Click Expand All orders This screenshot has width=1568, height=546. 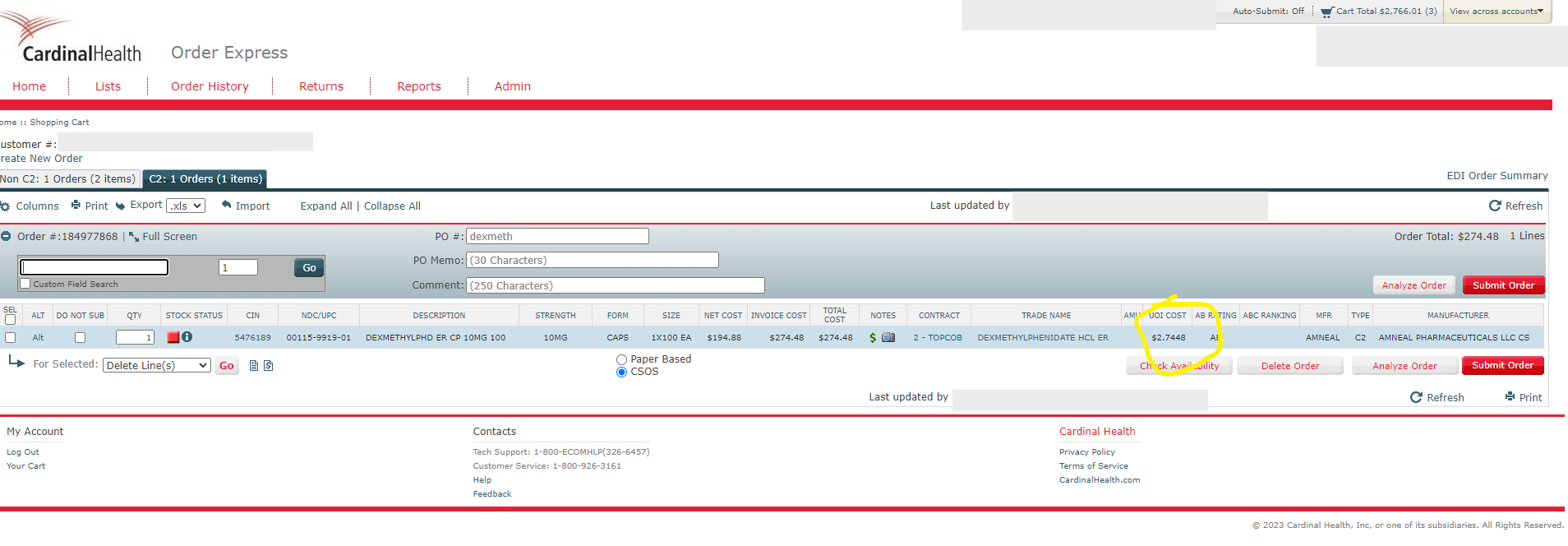[x=326, y=206]
